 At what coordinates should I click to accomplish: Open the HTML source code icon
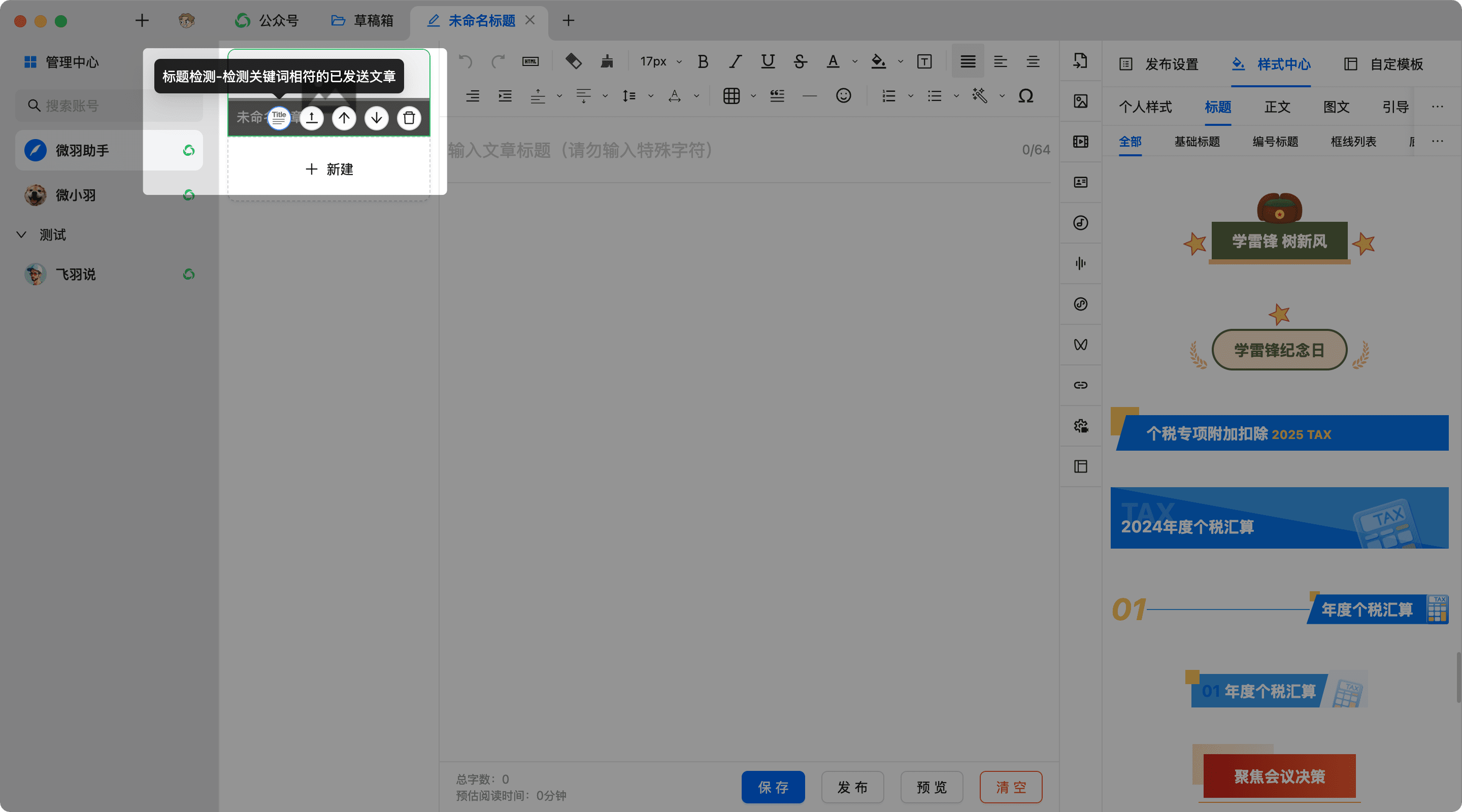point(530,61)
